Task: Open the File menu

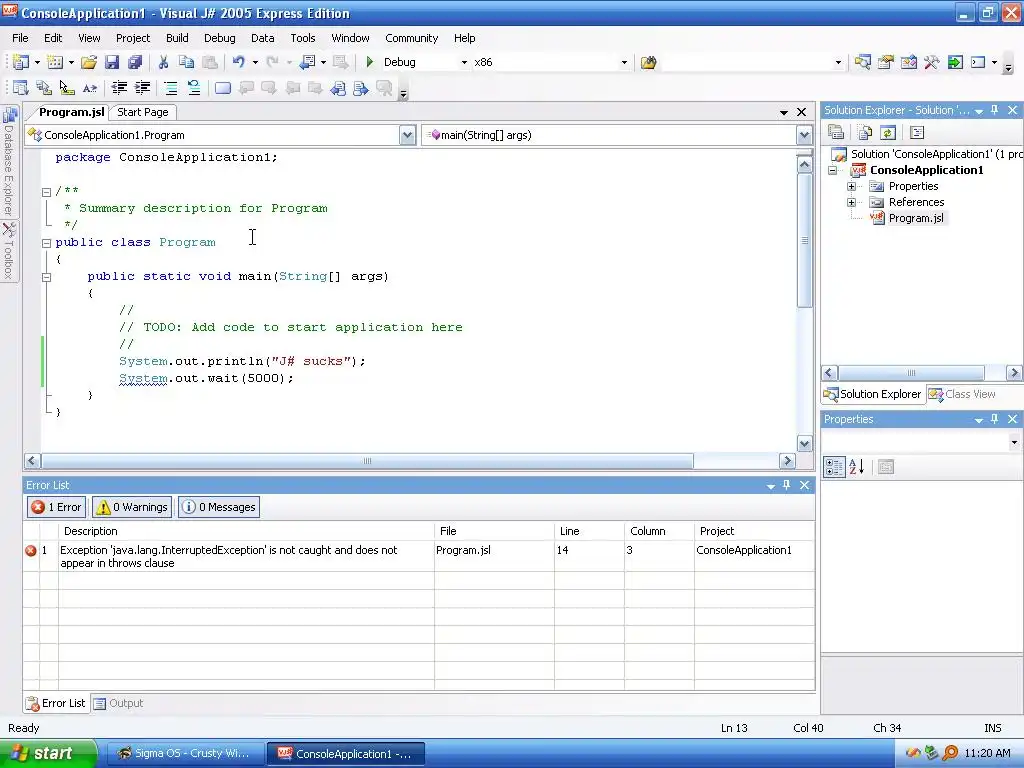Action: [x=20, y=38]
